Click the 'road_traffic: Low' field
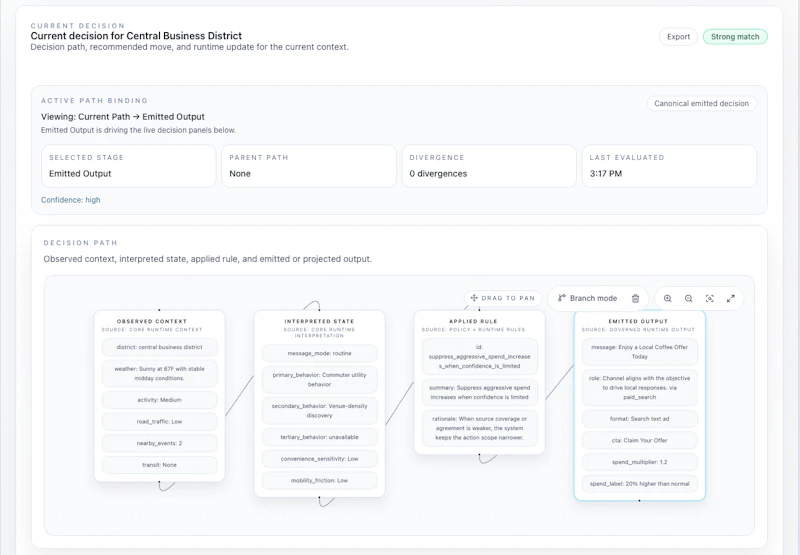This screenshot has width=800, height=555. click(x=159, y=422)
